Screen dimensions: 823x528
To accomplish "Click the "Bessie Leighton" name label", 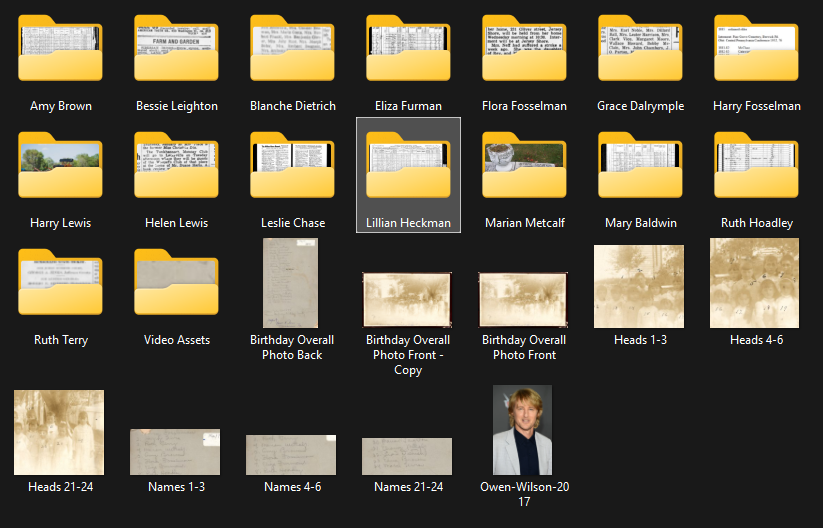I will click(x=177, y=106).
